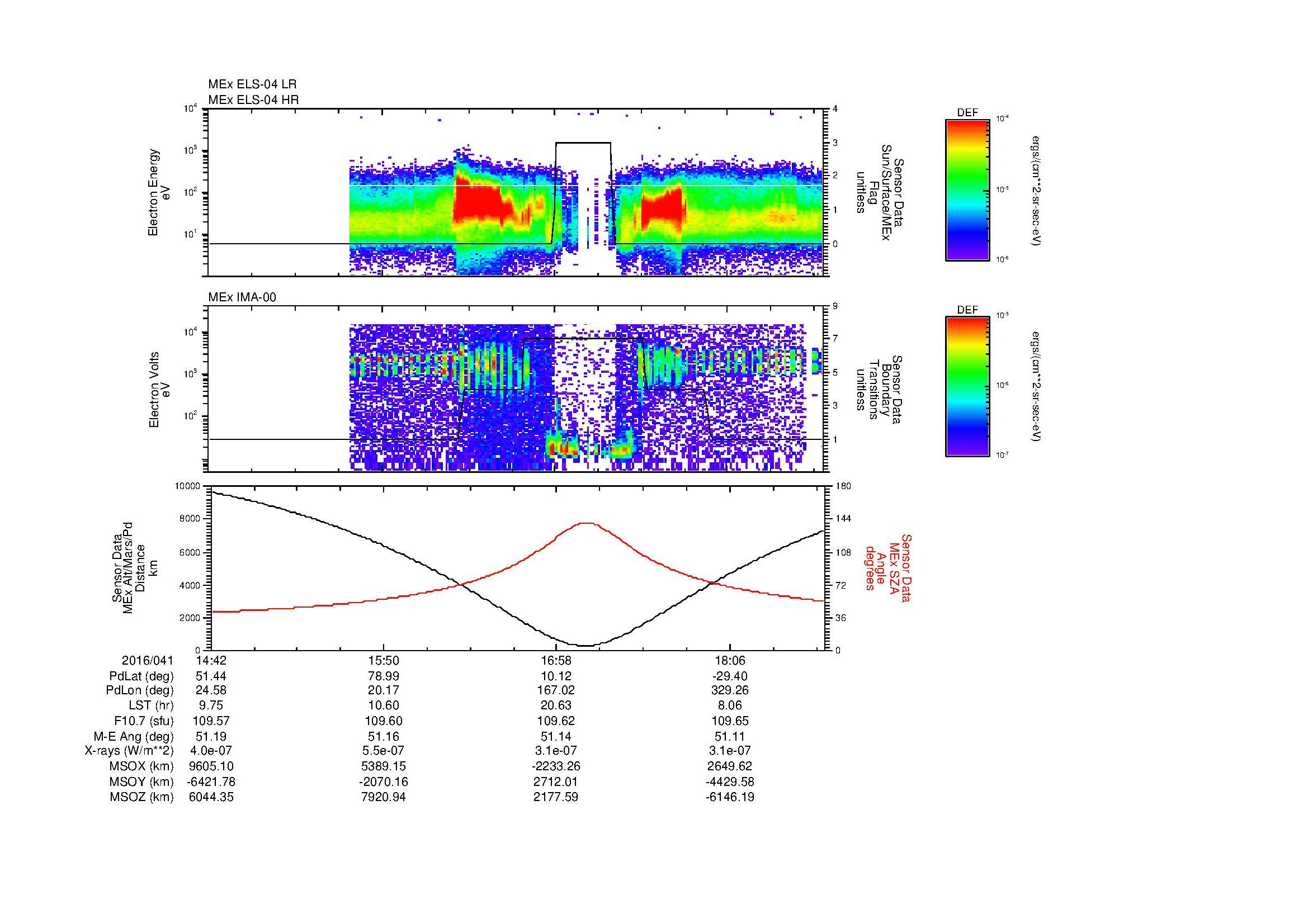Screen dimensions: 1308x924
Task: Select the ELS DEF color bar
Action: tap(967, 189)
